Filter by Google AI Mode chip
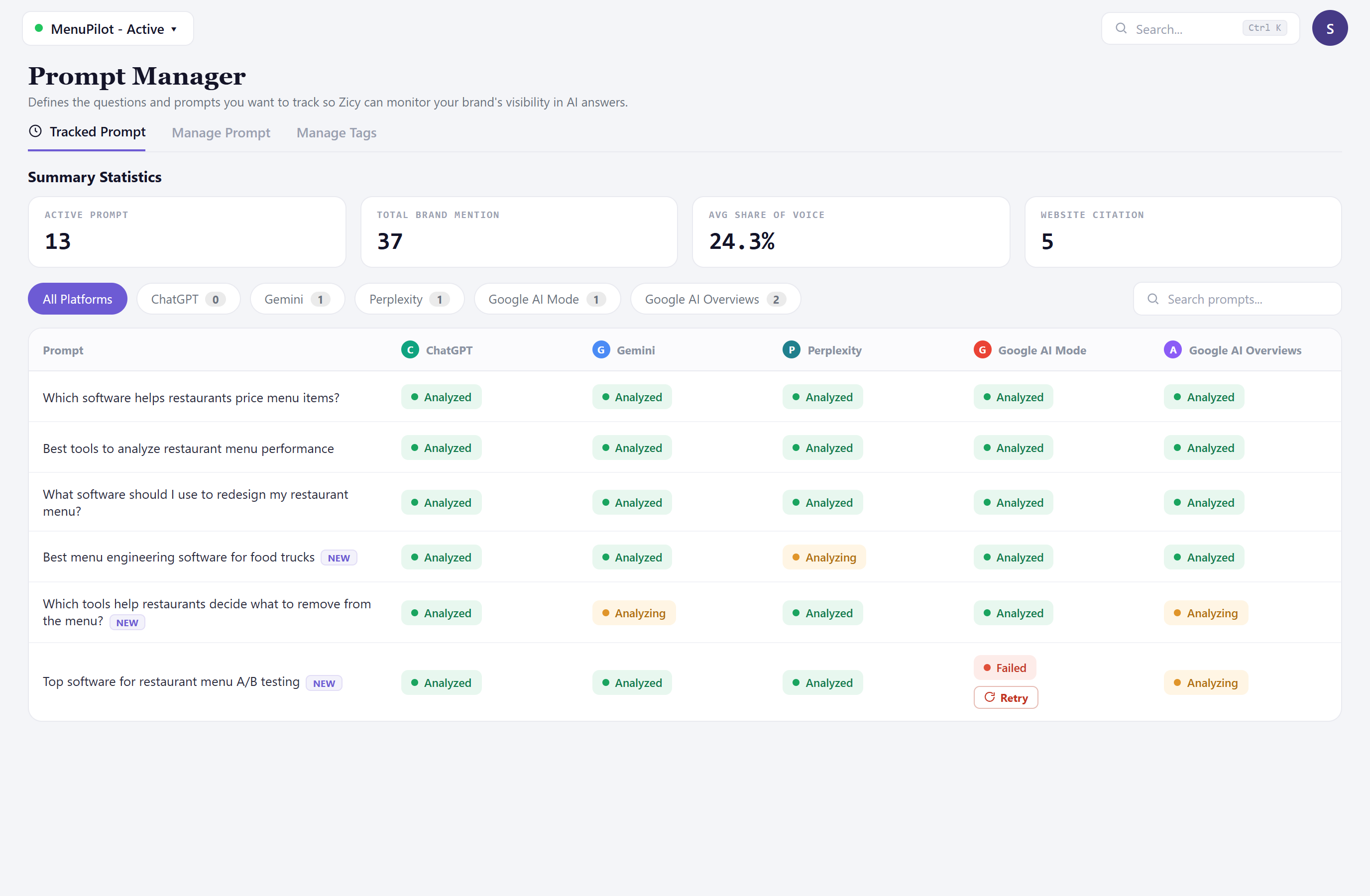 pos(547,299)
